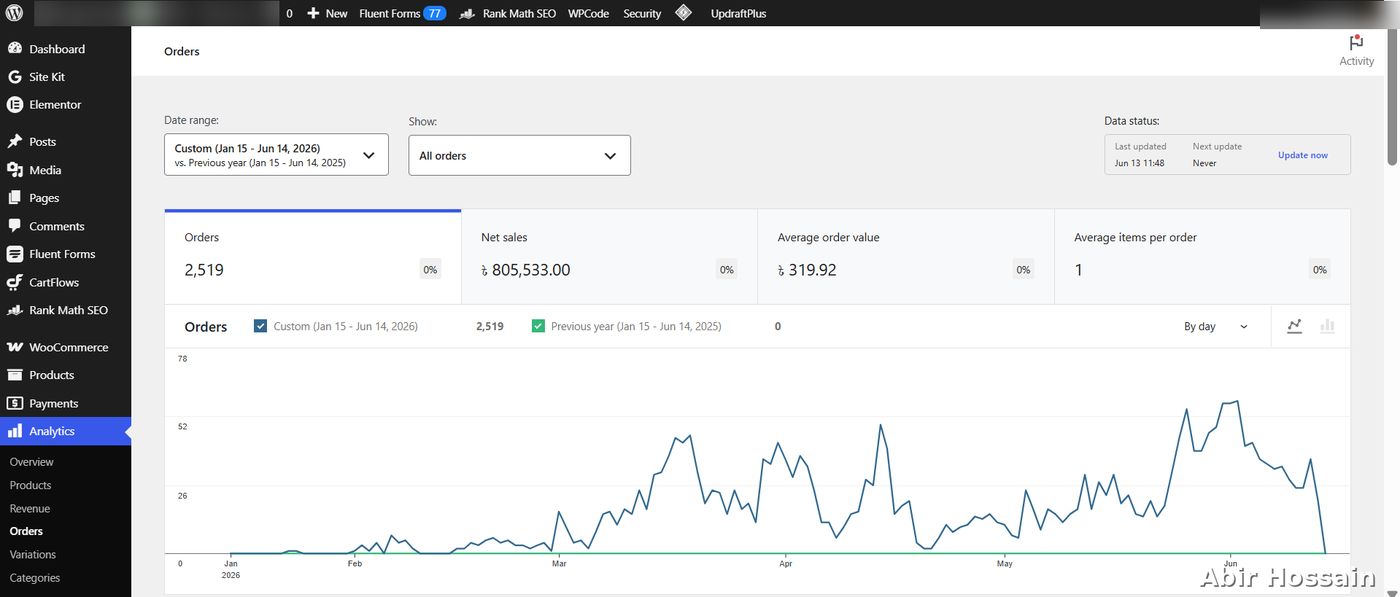Select Average items per order tab
Viewport: 1400px width, 597px height.
coord(1202,256)
